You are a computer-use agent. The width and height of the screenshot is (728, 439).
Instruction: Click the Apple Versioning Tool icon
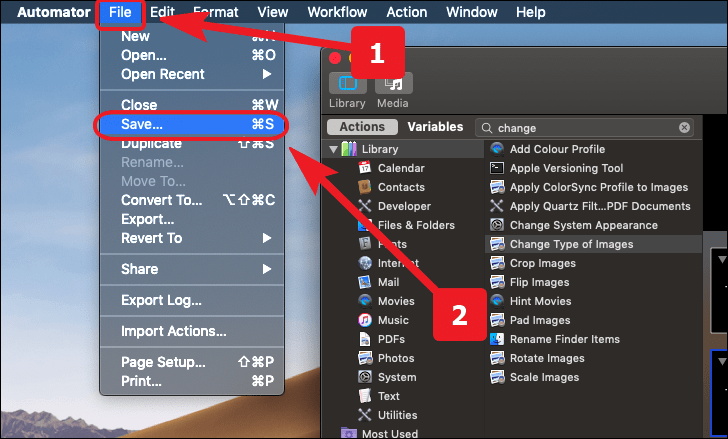(x=497, y=168)
